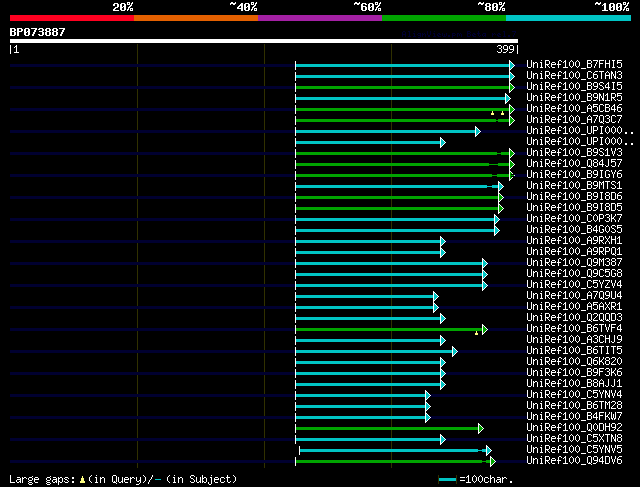Click the green arrowhead on the Q94DV6 bar
The height and width of the screenshot is (487, 640).
tap(493, 462)
